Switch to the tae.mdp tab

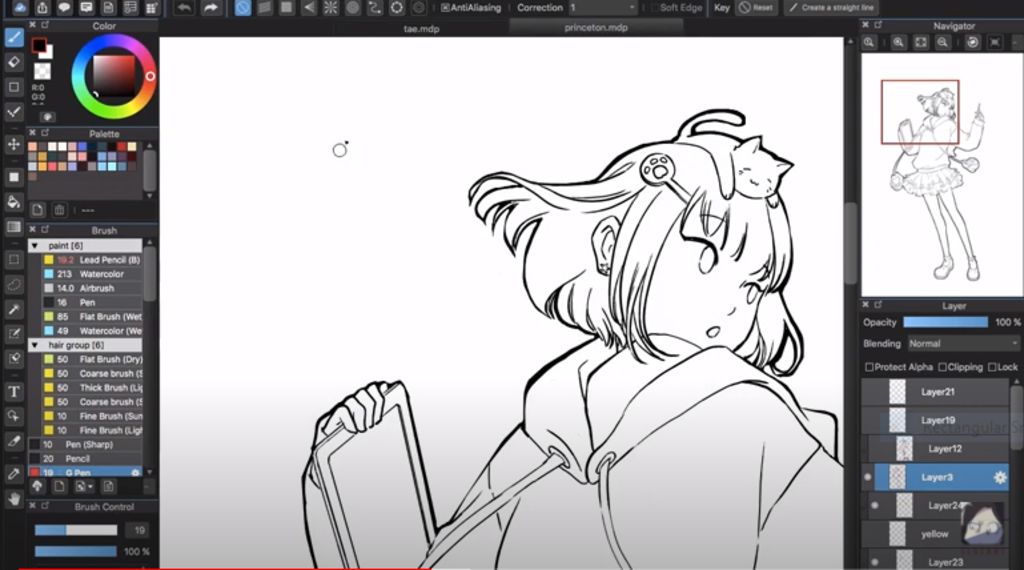coord(421,29)
